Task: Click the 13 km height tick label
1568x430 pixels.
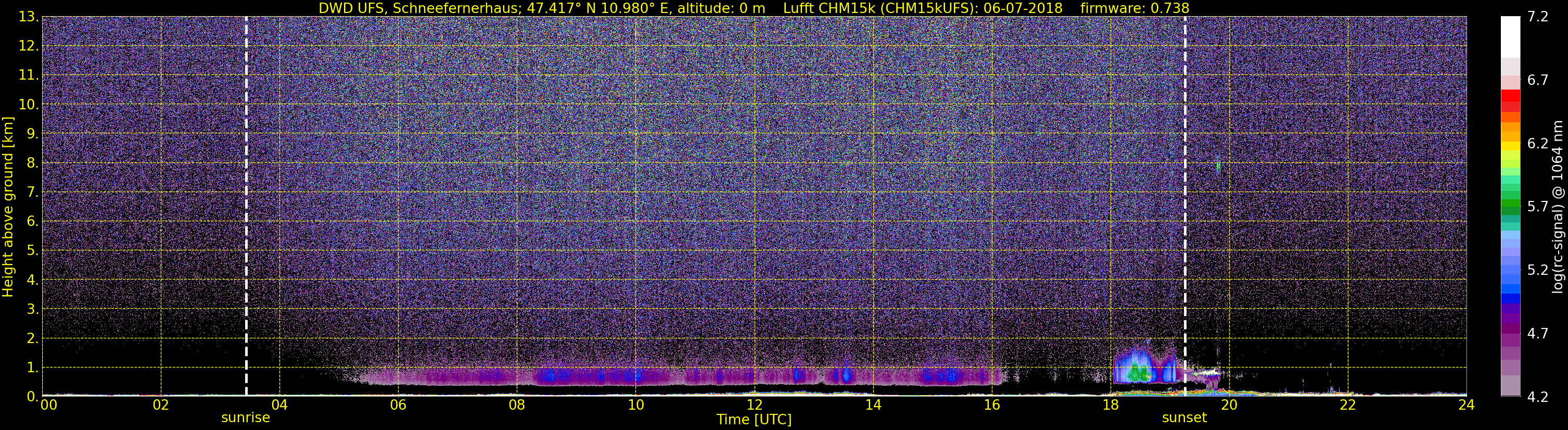Action: (28, 17)
